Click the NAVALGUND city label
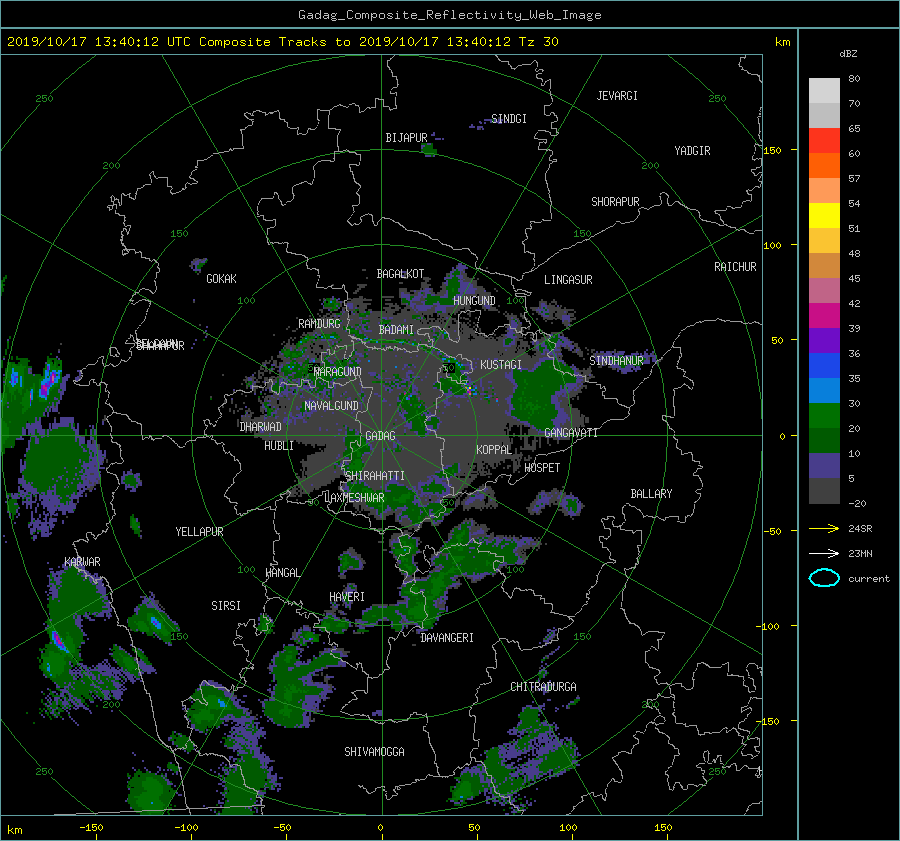The image size is (900, 841). (x=331, y=406)
